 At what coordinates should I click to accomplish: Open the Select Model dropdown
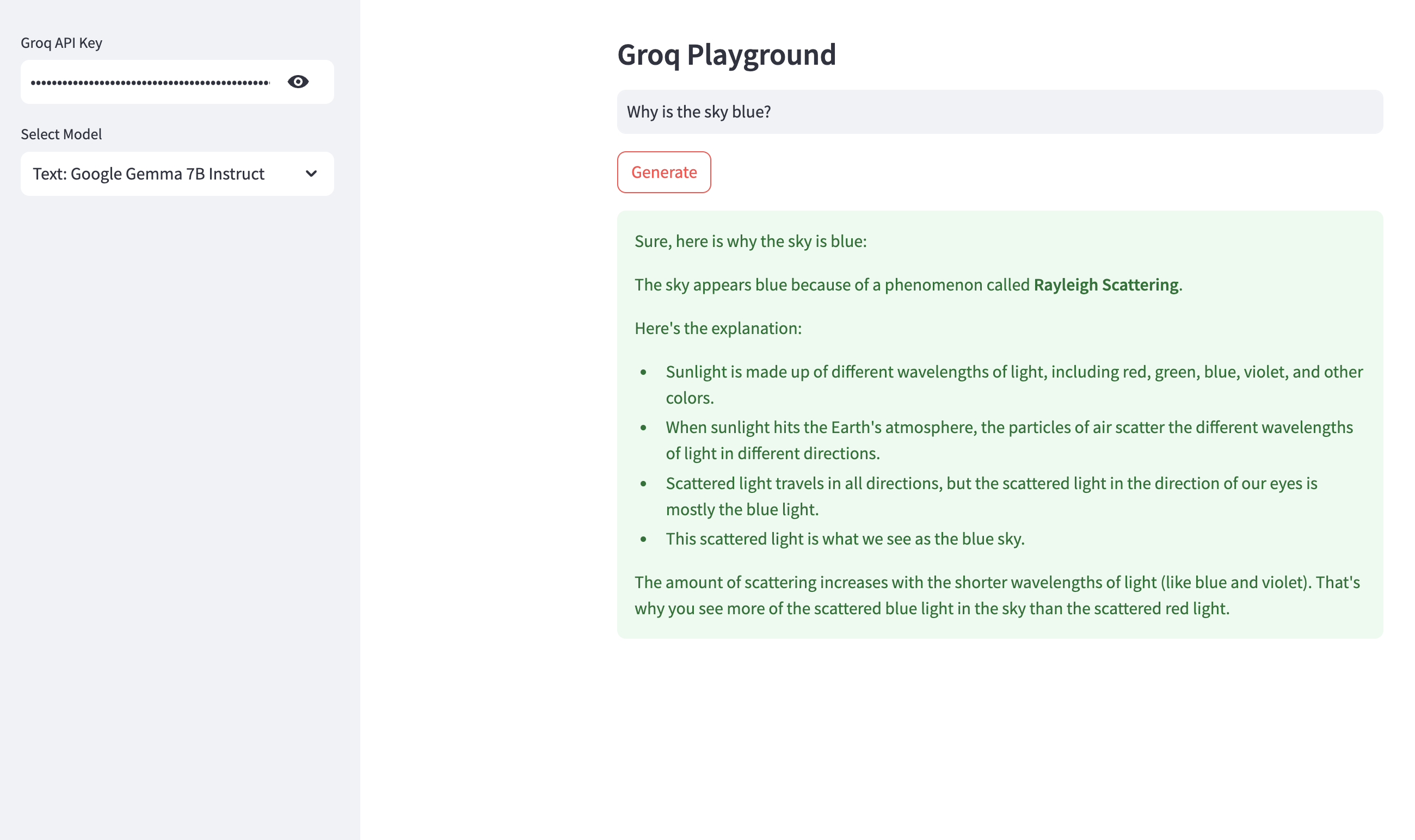177,174
